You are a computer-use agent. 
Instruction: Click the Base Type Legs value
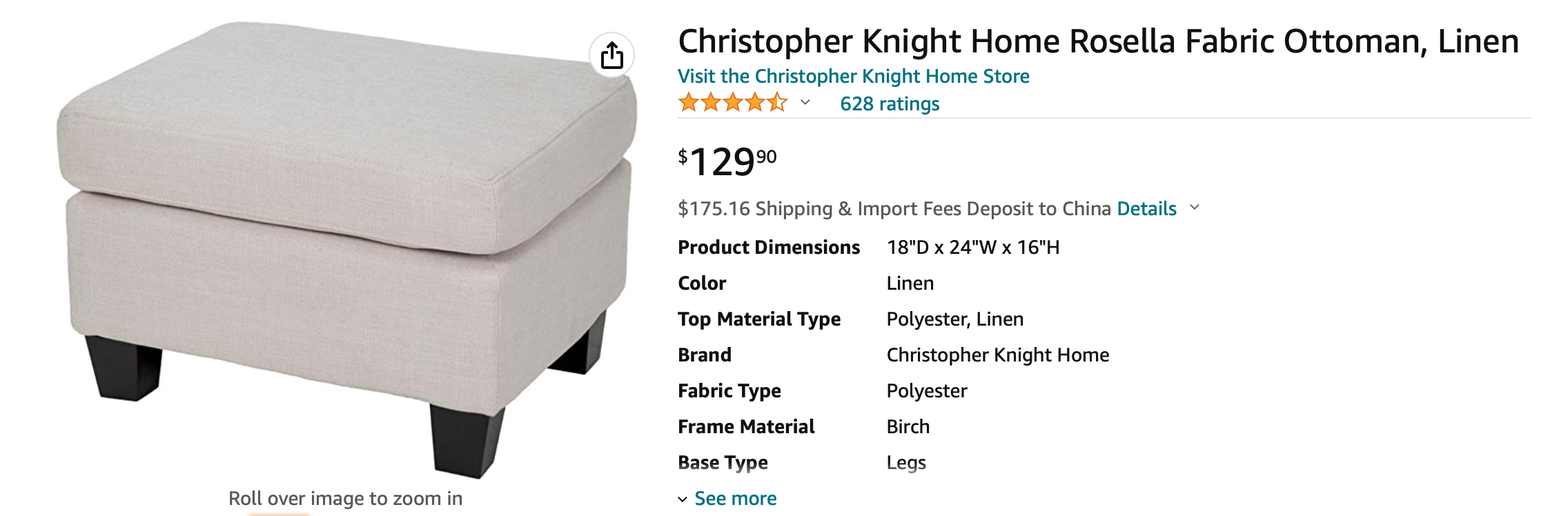click(x=906, y=462)
